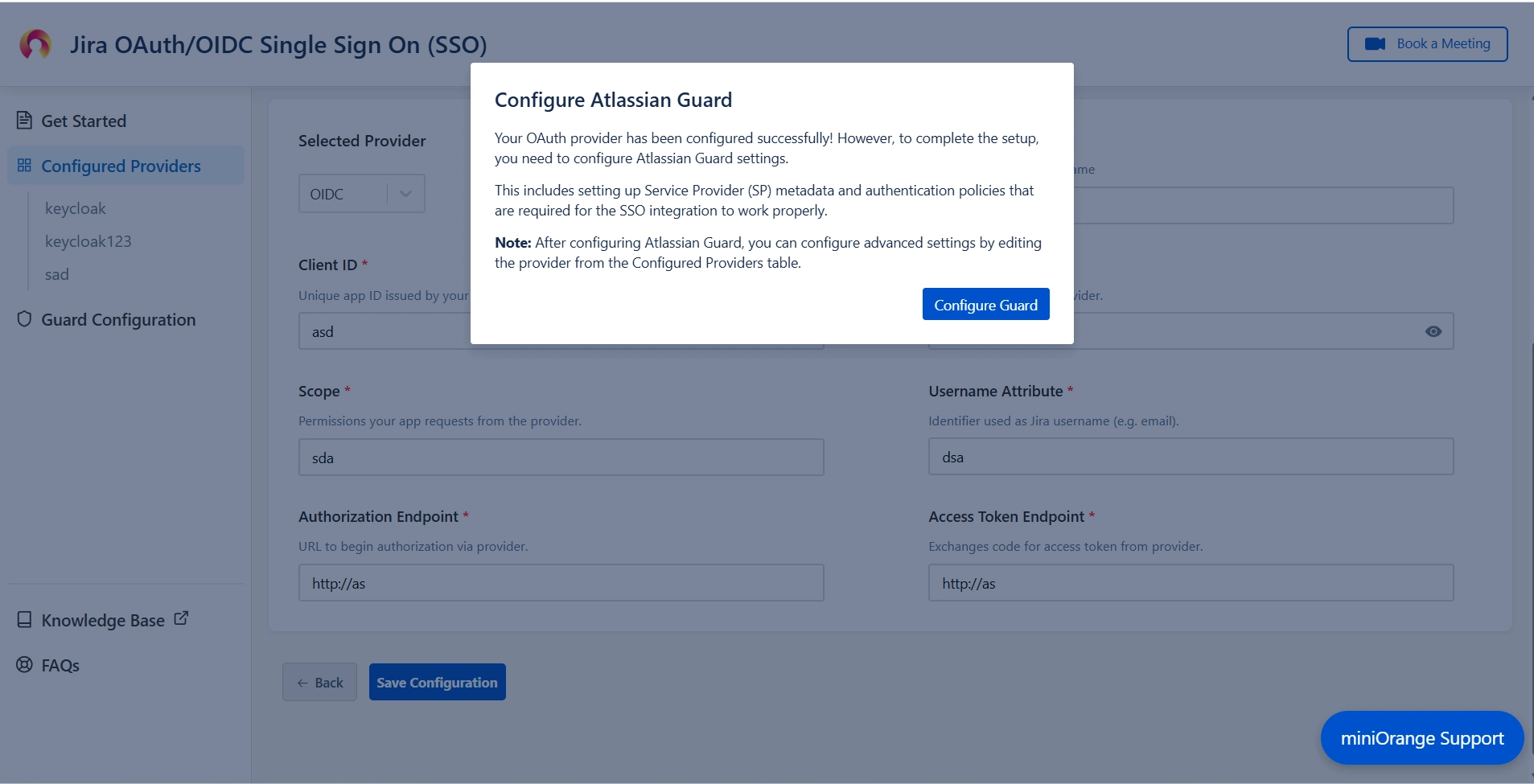Click the Access Token Endpoint input field
Image resolution: width=1534 pixels, height=784 pixels.
[1191, 583]
